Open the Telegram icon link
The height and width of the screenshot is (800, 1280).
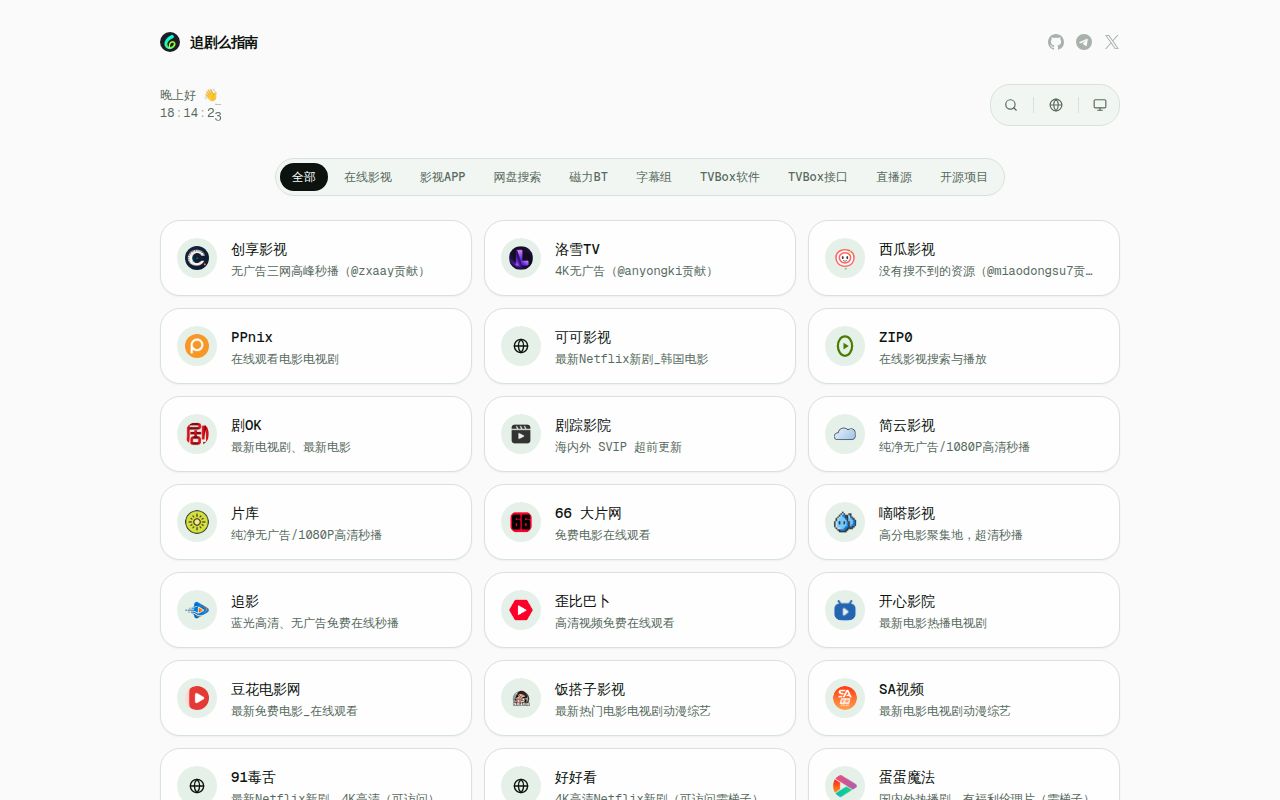[1084, 42]
